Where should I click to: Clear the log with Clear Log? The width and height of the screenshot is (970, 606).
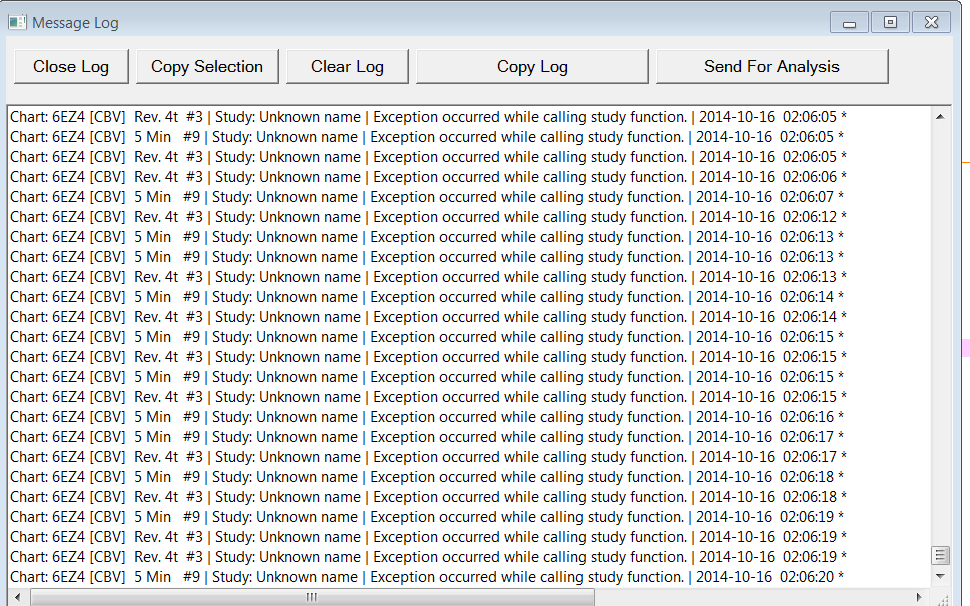[347, 67]
